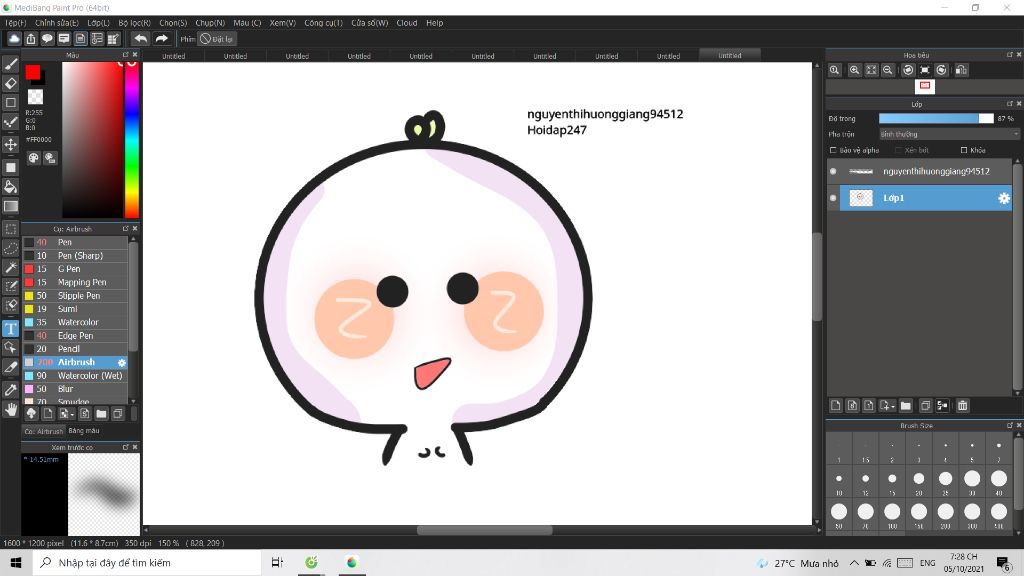Enable the Bảo vệ alpha checkbox
This screenshot has height=576, width=1024.
(833, 150)
